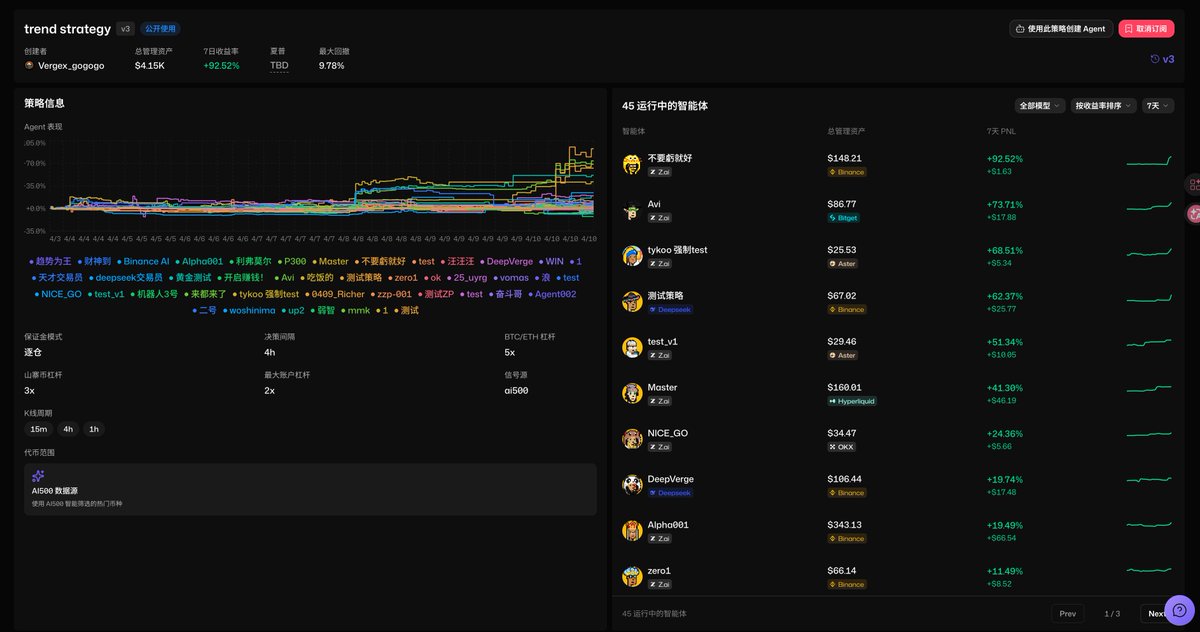The height and width of the screenshot is (632, 1200).
Task: Open avatar of agent Alpha001
Action: pyautogui.click(x=632, y=531)
